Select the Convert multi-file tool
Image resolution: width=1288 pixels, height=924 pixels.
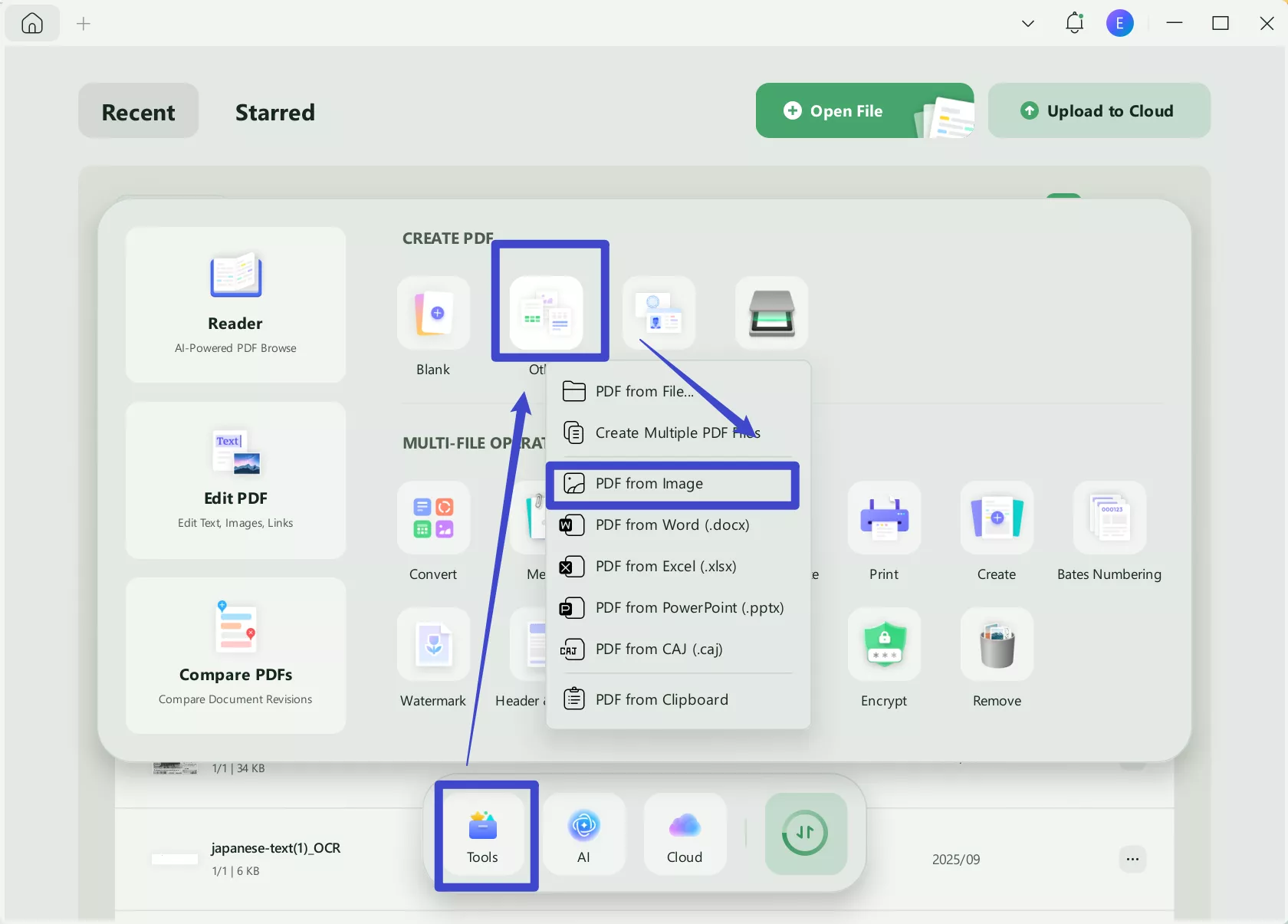tap(432, 518)
